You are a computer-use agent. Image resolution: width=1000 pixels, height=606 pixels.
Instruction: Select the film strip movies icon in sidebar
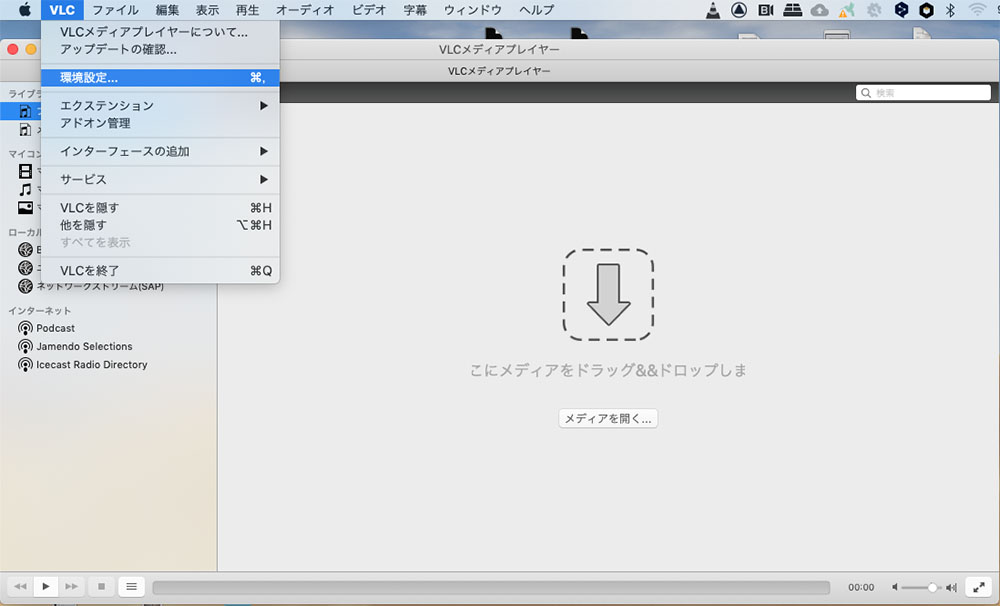tap(26, 171)
